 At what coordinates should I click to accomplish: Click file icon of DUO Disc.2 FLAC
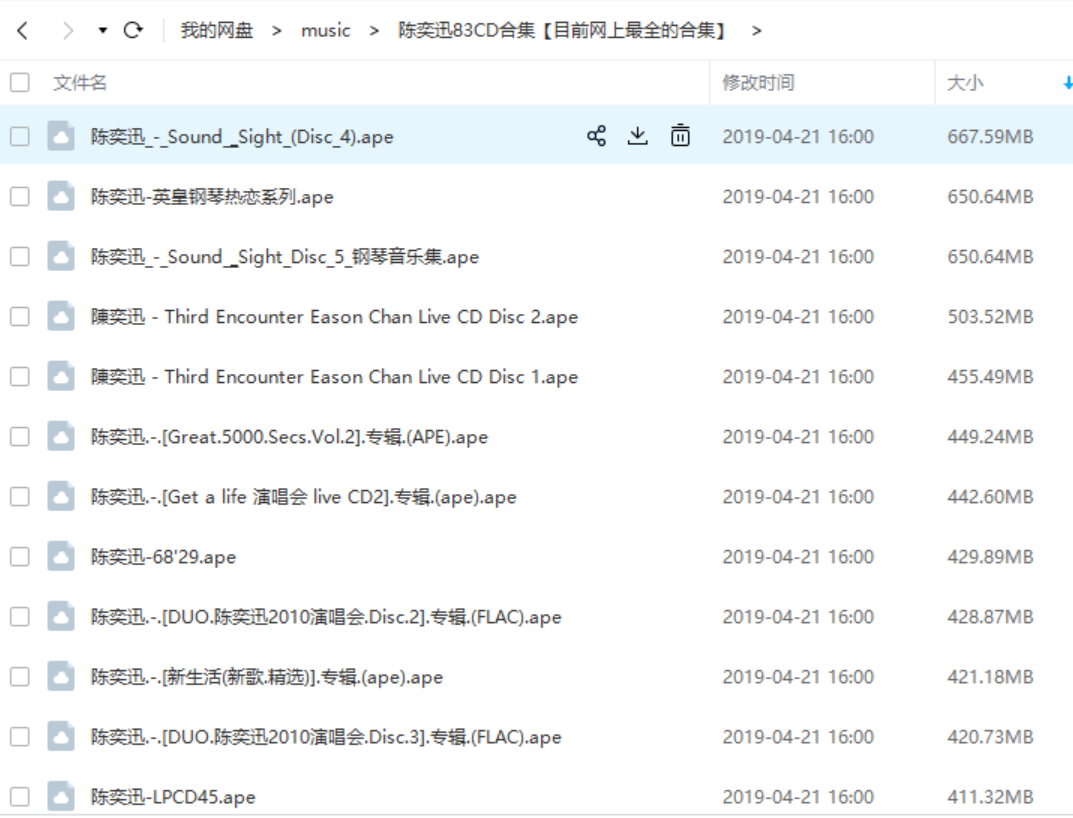61,616
